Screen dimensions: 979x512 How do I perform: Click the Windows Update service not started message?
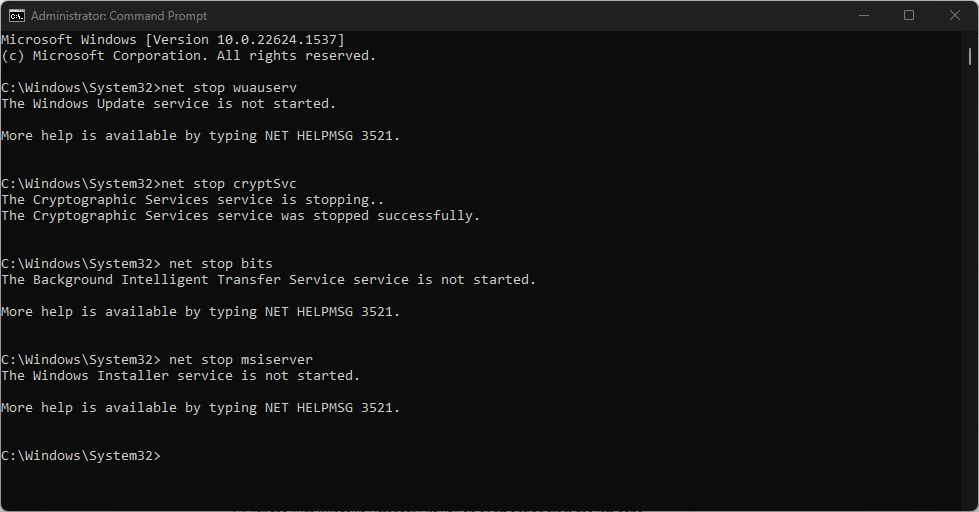click(168, 104)
